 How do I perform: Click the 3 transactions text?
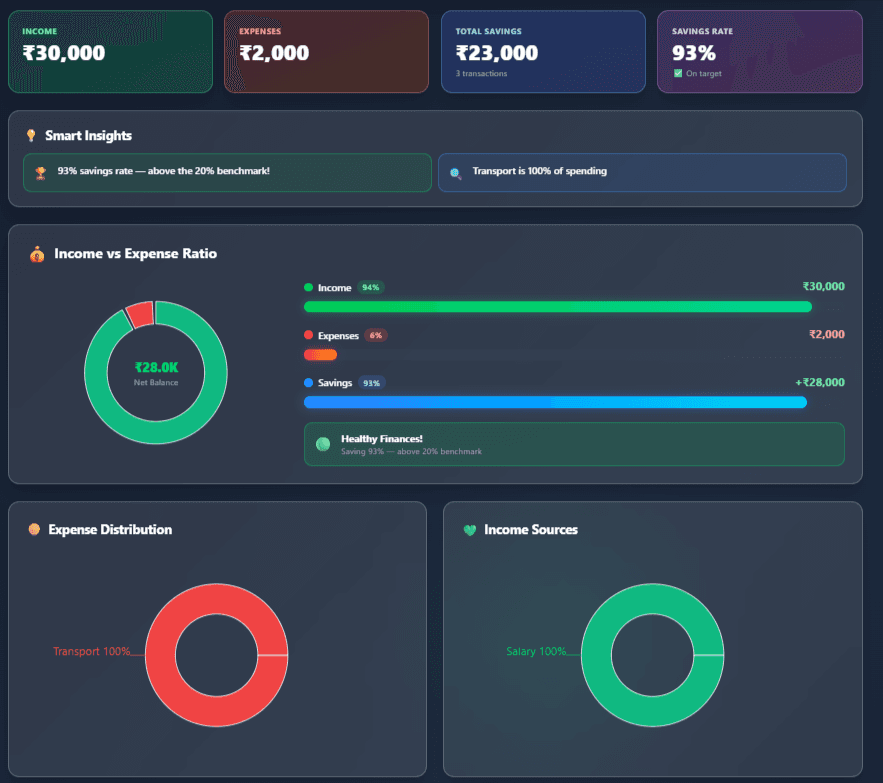tap(481, 73)
